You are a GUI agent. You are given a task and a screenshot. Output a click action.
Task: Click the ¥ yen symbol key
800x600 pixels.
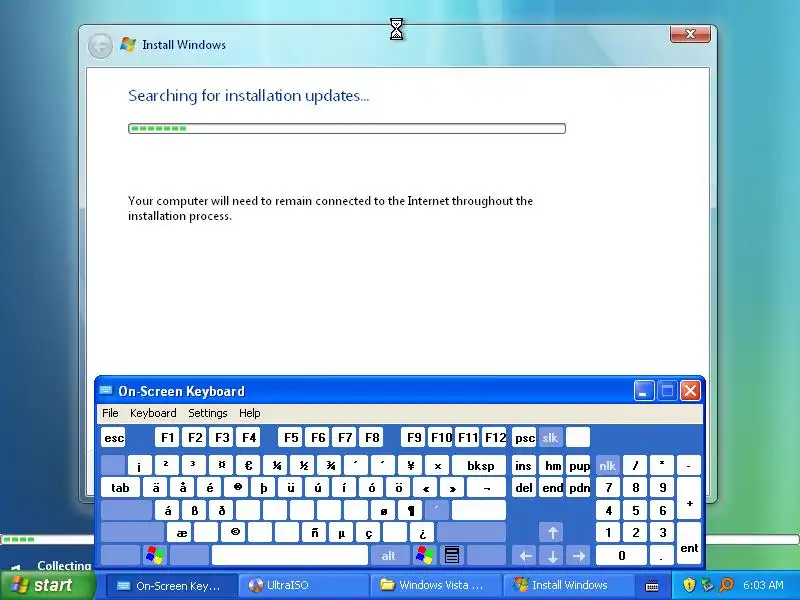pyautogui.click(x=411, y=465)
